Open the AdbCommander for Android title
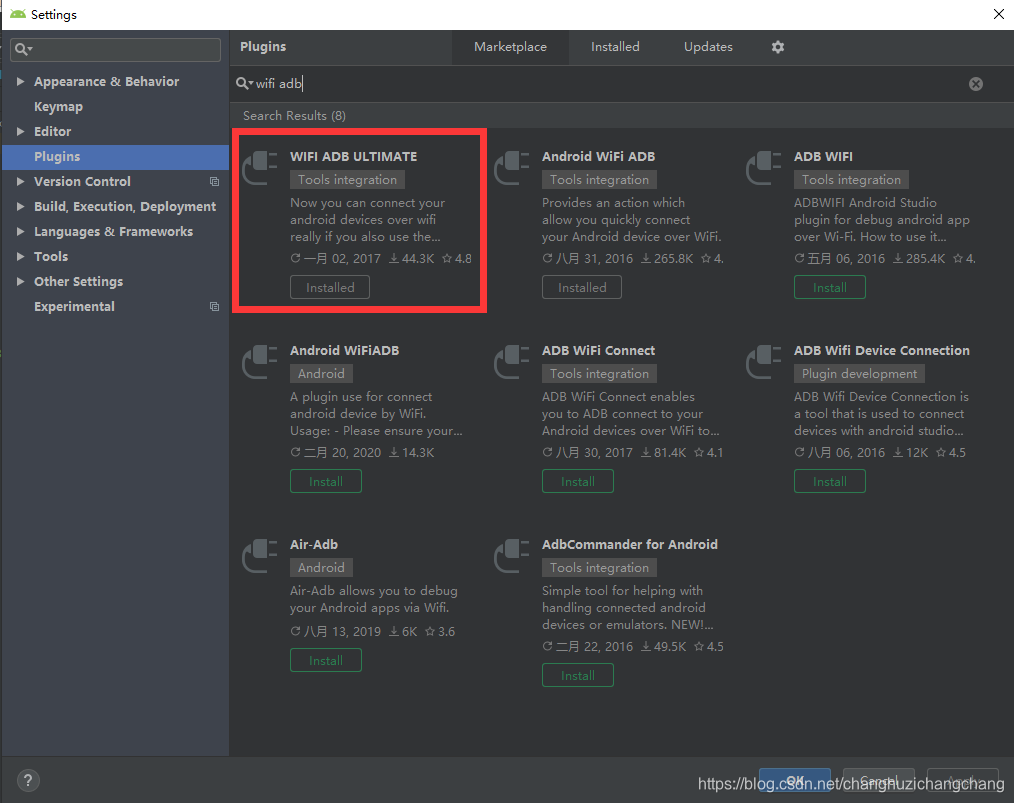The height and width of the screenshot is (803, 1014). [630, 544]
